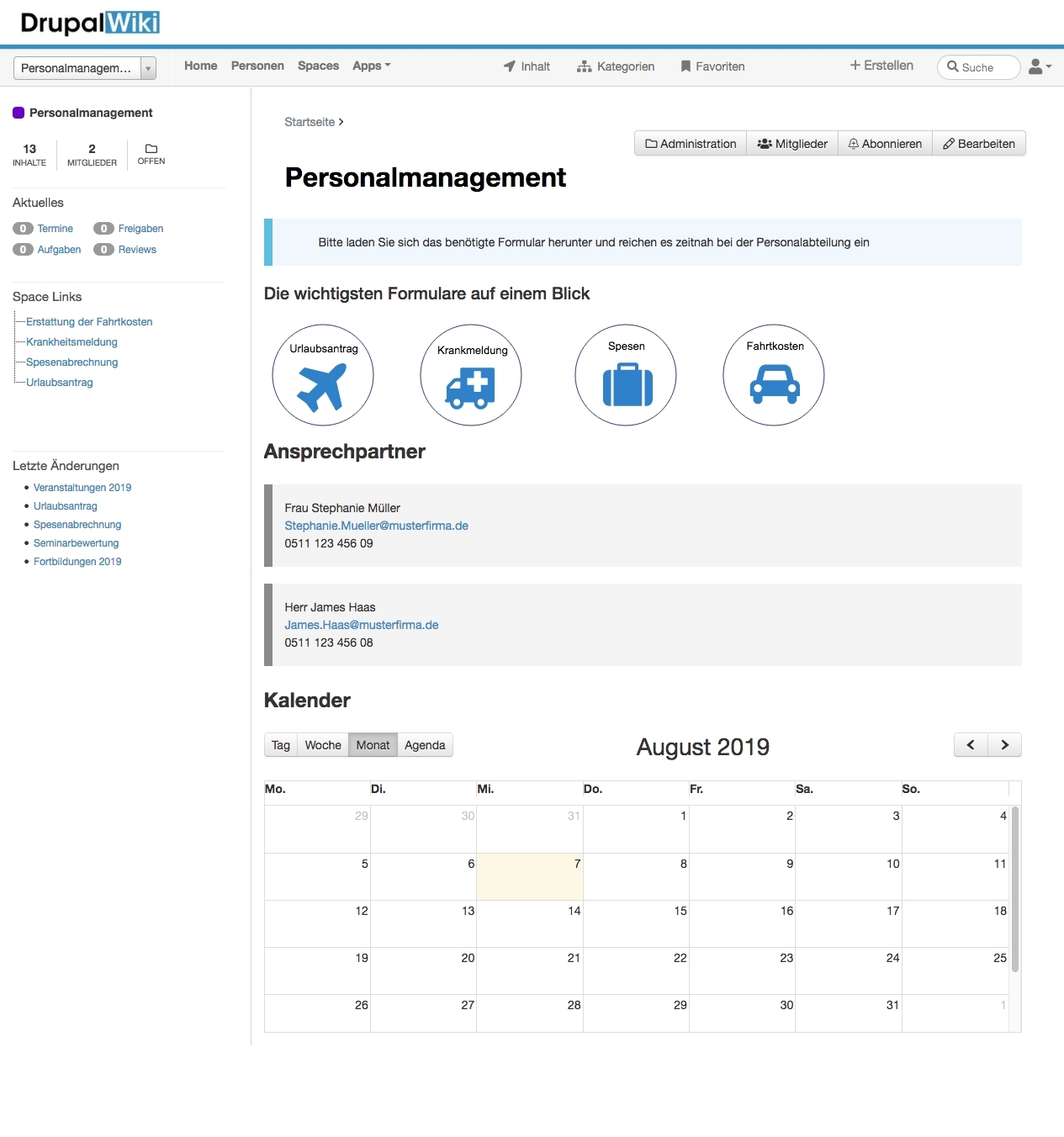Image resolution: width=1064 pixels, height=1137 pixels.
Task: Click the Offen folder icon in sidebar
Action: (151, 149)
